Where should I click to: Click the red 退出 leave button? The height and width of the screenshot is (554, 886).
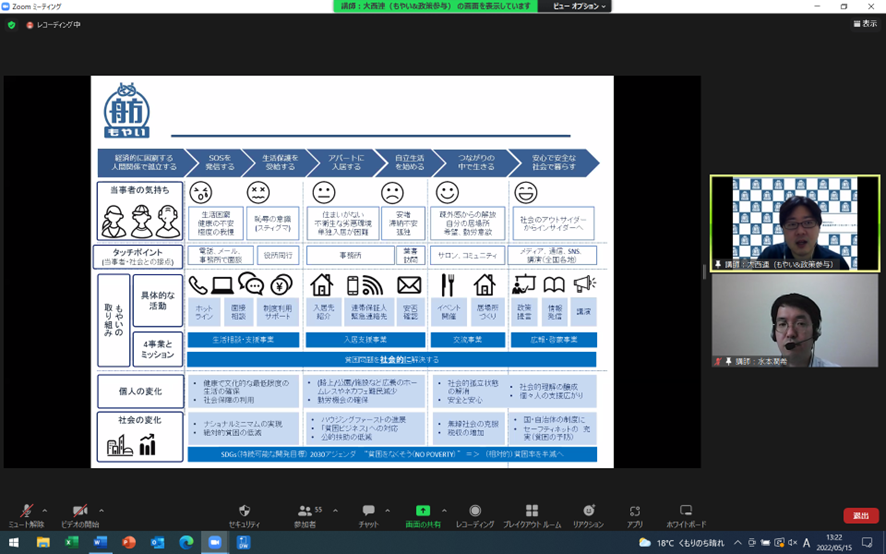[860, 516]
